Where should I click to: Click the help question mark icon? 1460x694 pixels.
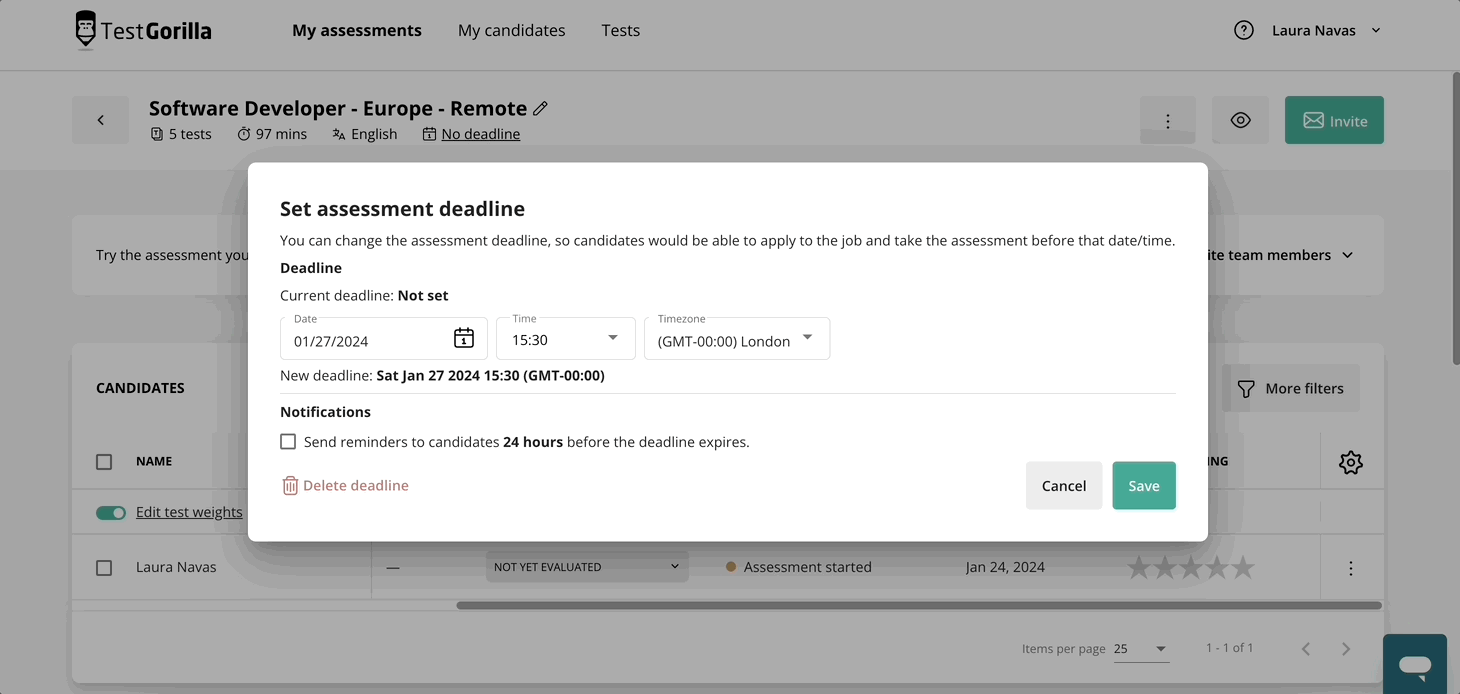point(1244,30)
